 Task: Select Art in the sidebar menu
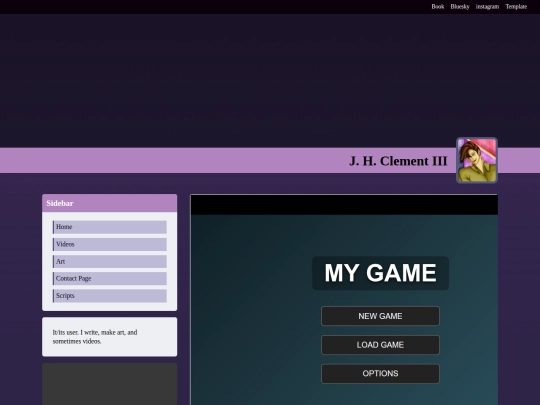[110, 261]
